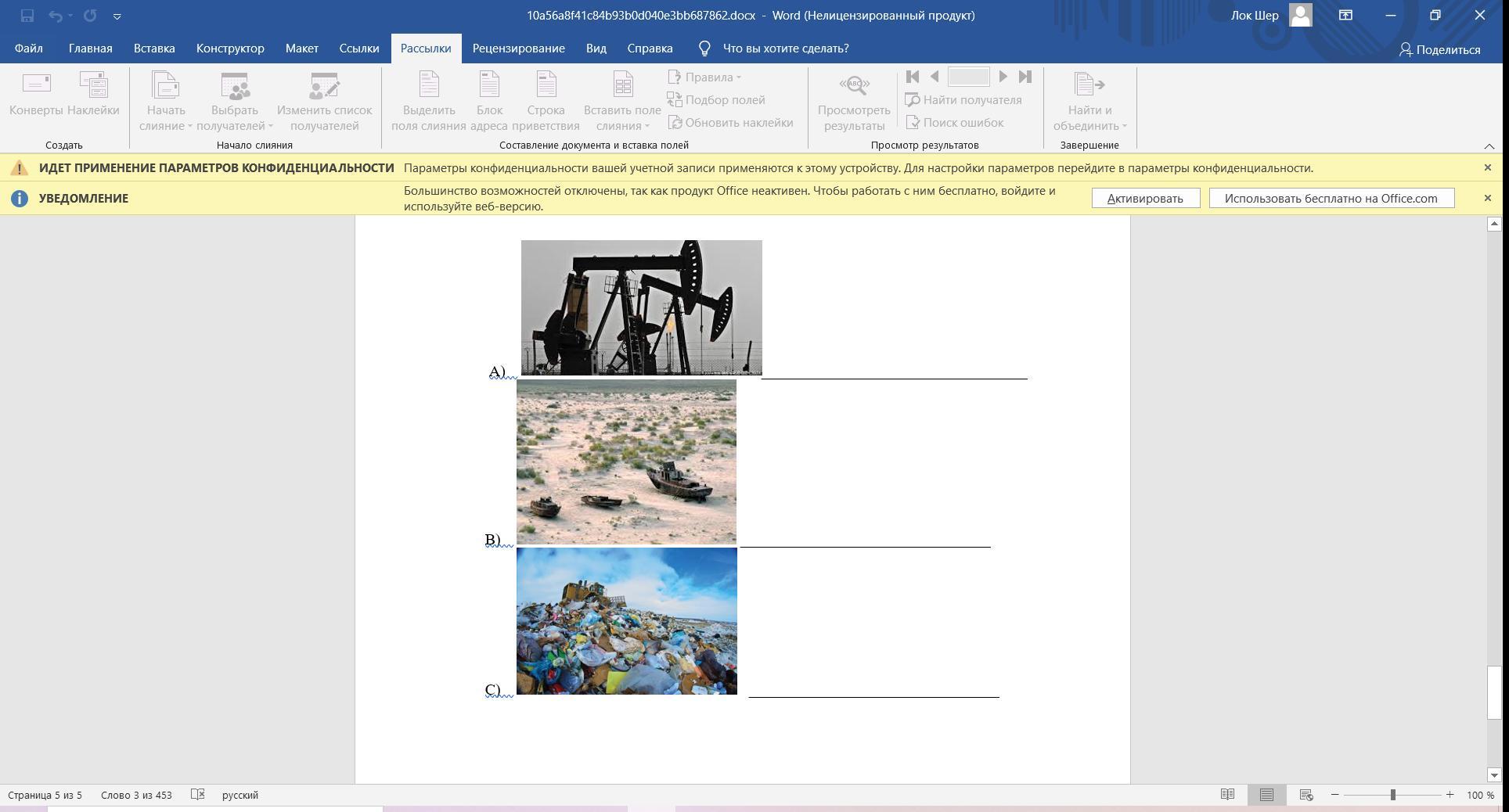Close the УВЕДОМЛЕНИЕ notification bar
The image size is (1509, 812).
pos(1488,198)
